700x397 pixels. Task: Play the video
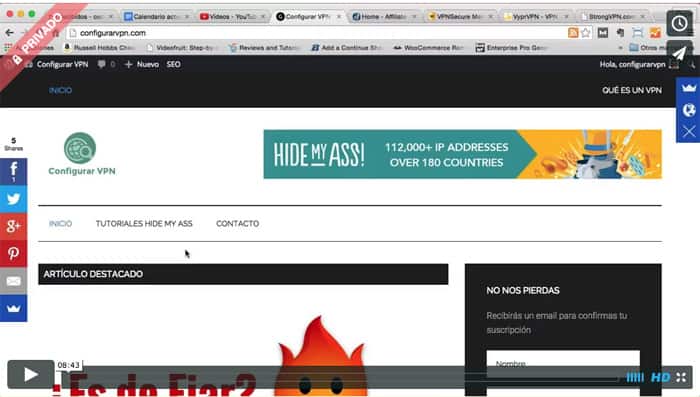[x=30, y=374]
